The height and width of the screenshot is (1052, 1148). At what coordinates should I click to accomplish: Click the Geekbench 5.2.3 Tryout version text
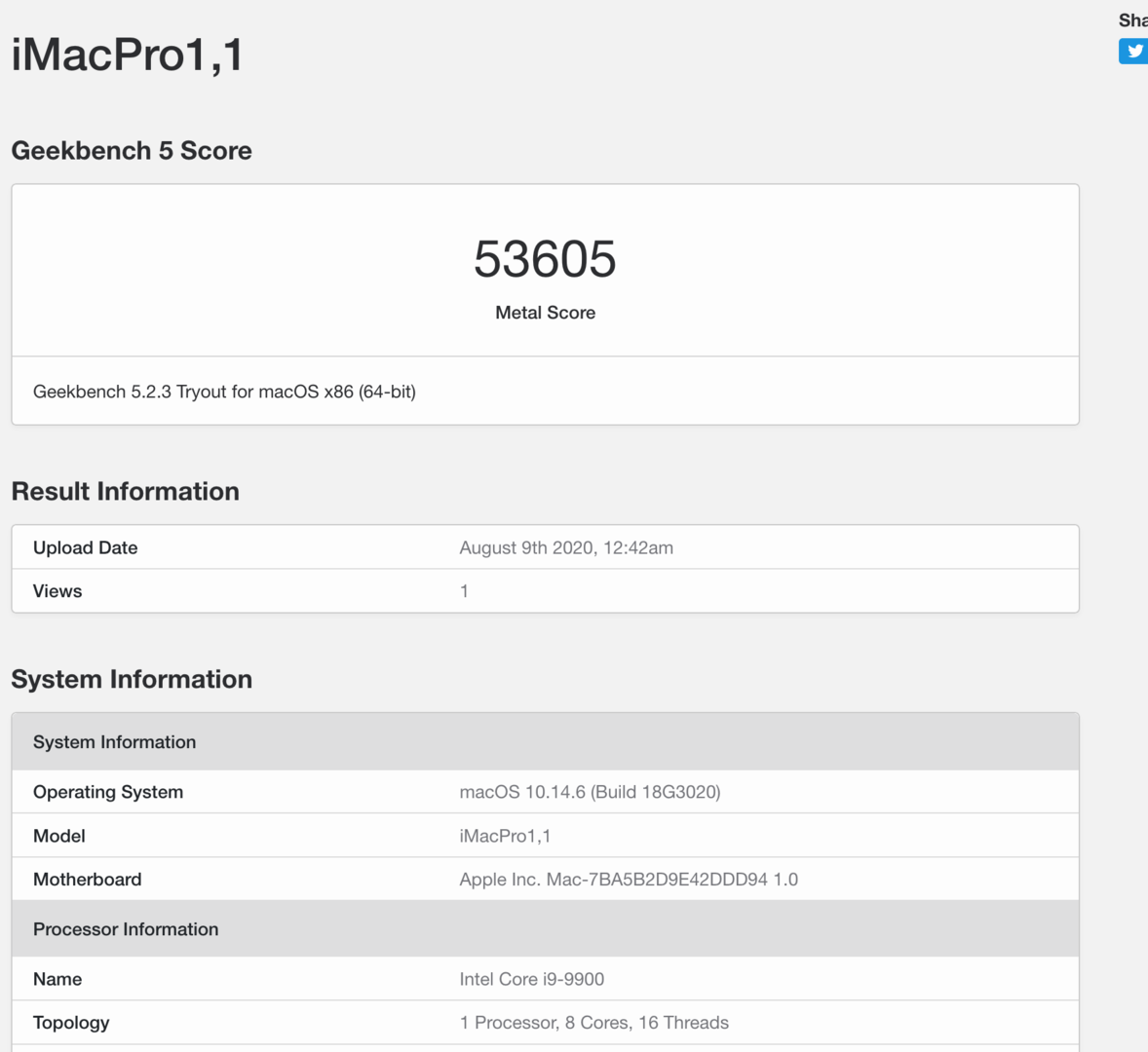pos(224,392)
